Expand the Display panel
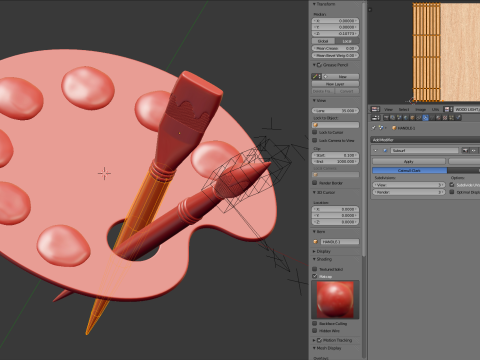Screen dimensions: 480x360 coord(314,251)
